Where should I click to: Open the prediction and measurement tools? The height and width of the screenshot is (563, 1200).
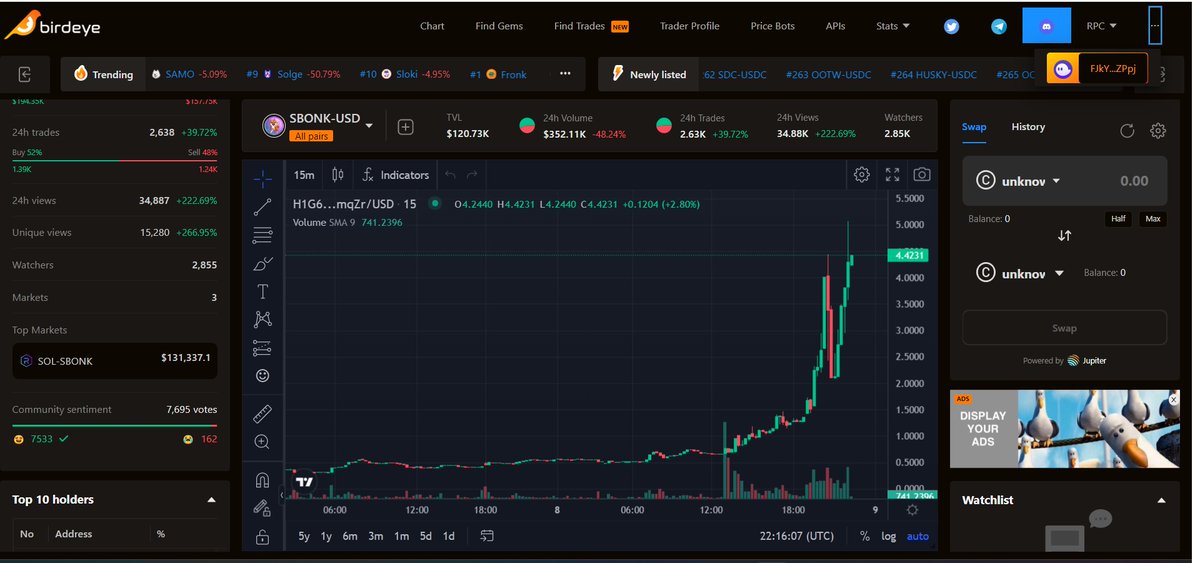(x=262, y=348)
